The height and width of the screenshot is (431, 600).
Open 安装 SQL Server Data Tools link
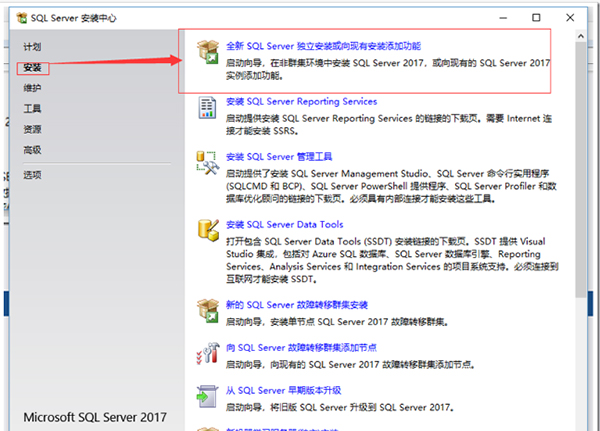pos(284,225)
